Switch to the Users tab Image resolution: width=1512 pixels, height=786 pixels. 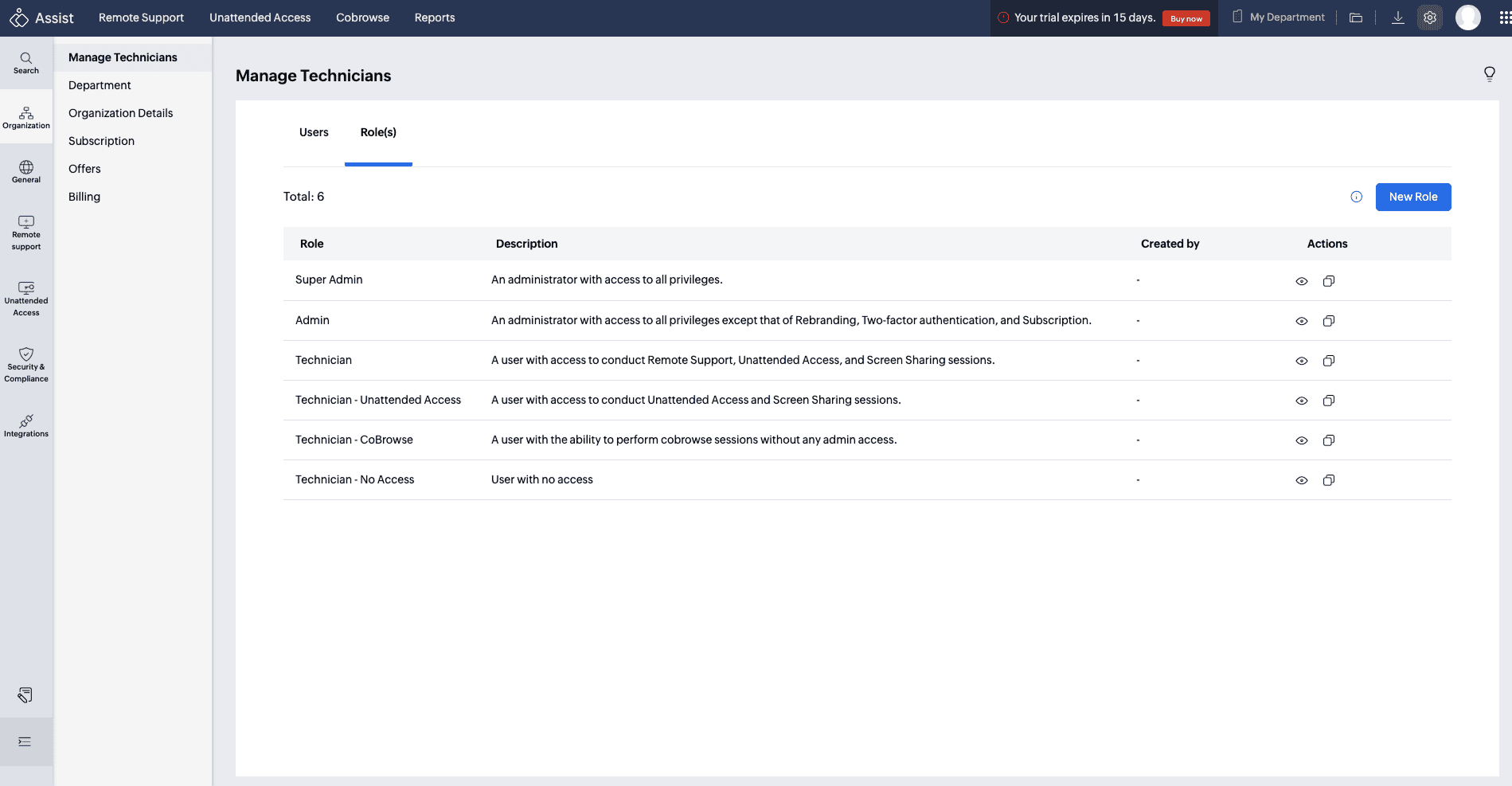pos(314,132)
